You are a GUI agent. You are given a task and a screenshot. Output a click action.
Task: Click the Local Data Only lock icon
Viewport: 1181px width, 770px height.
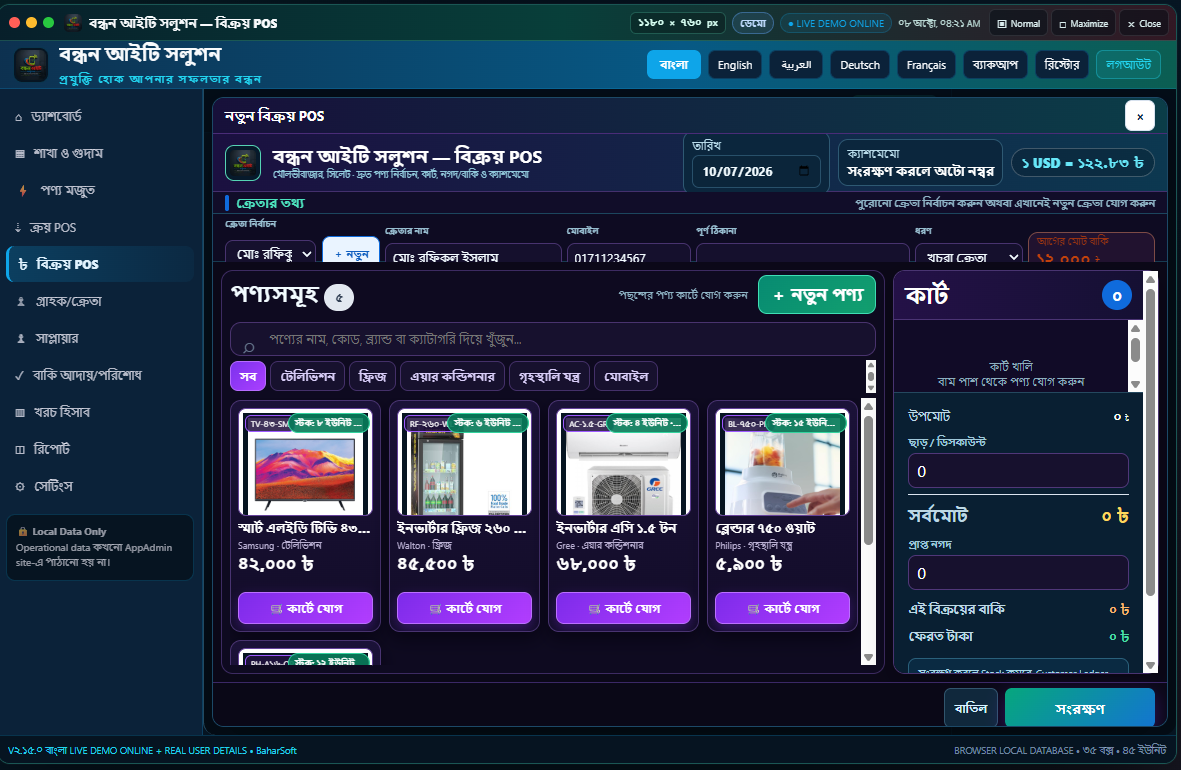point(23,531)
